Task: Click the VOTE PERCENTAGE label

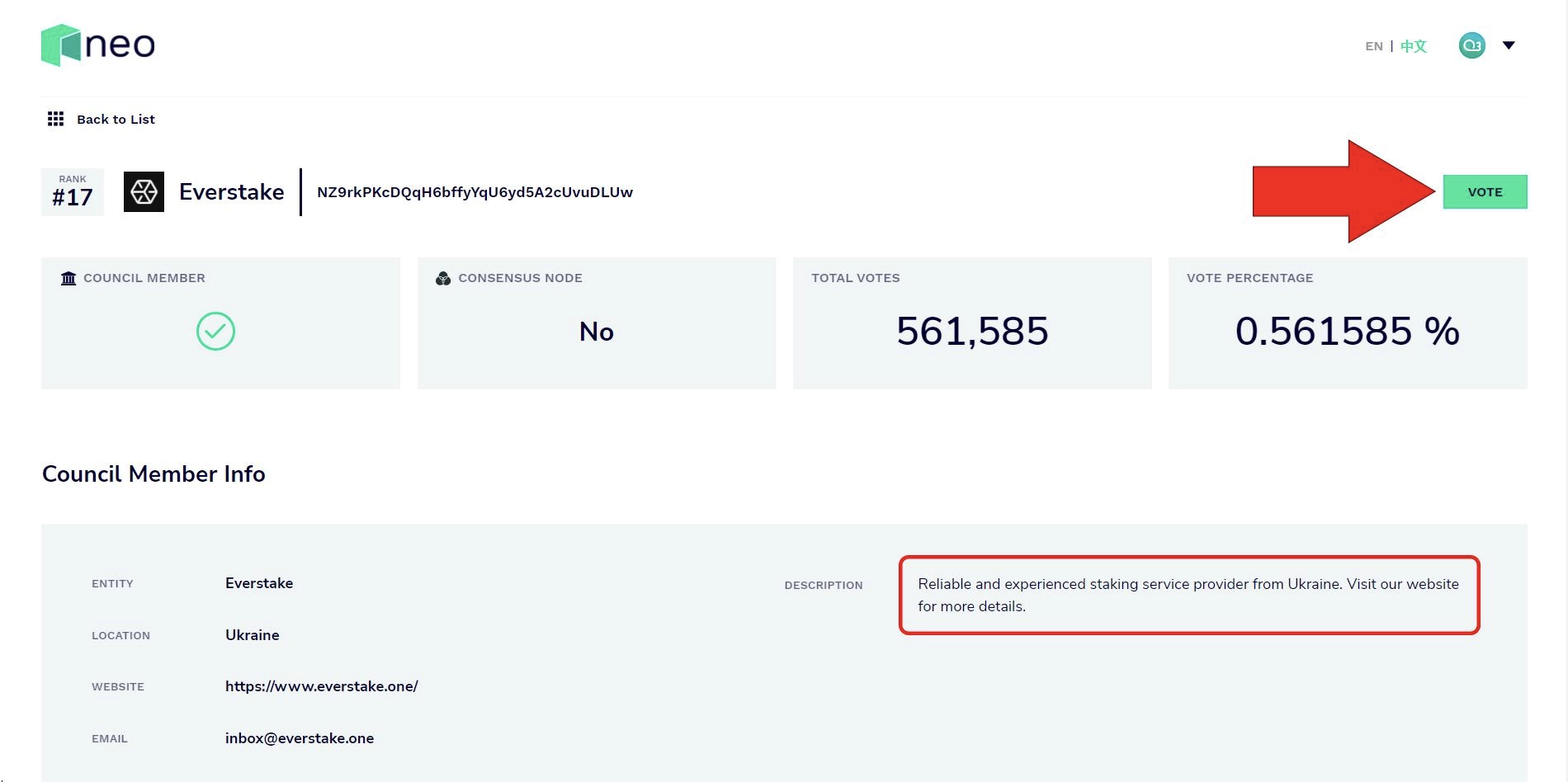Action: [x=1250, y=278]
